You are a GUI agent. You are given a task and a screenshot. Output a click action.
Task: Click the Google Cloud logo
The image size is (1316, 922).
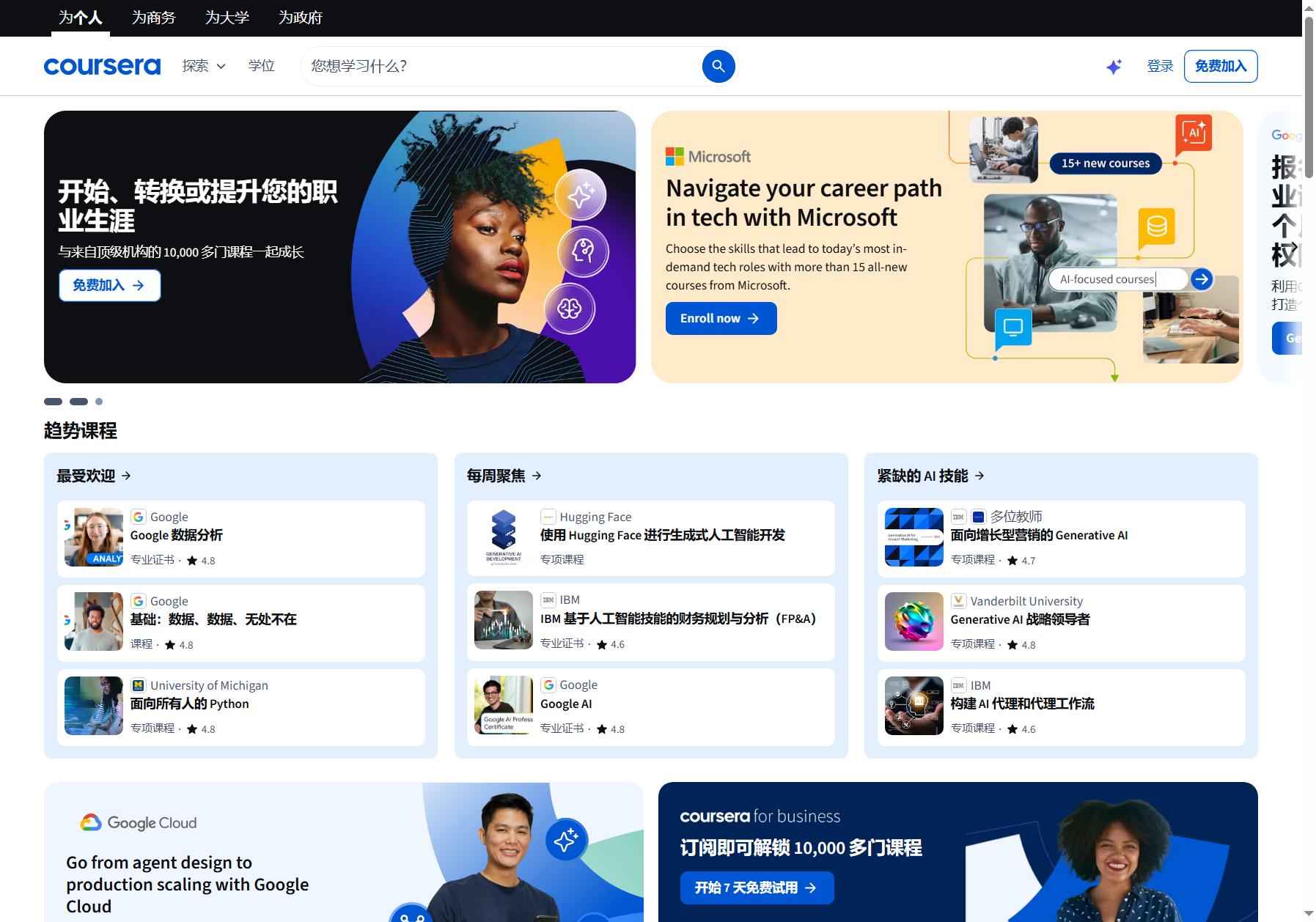(139, 822)
